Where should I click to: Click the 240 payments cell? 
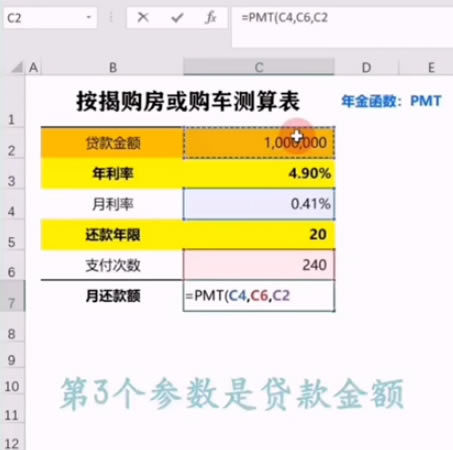click(x=259, y=265)
